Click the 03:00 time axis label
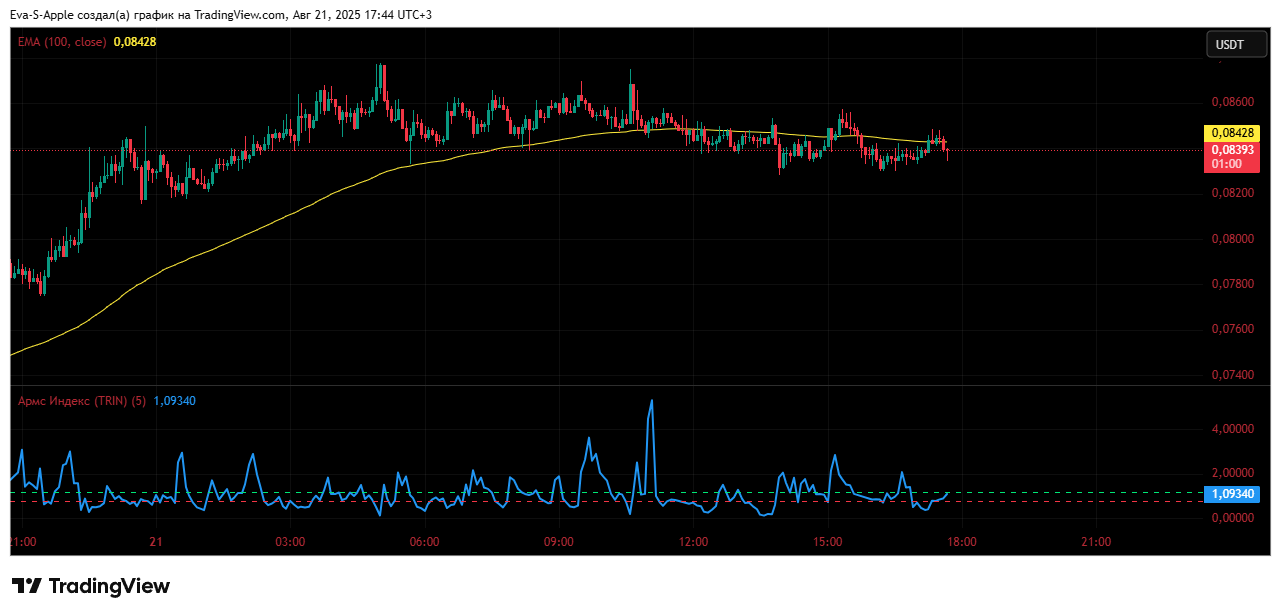 point(290,542)
